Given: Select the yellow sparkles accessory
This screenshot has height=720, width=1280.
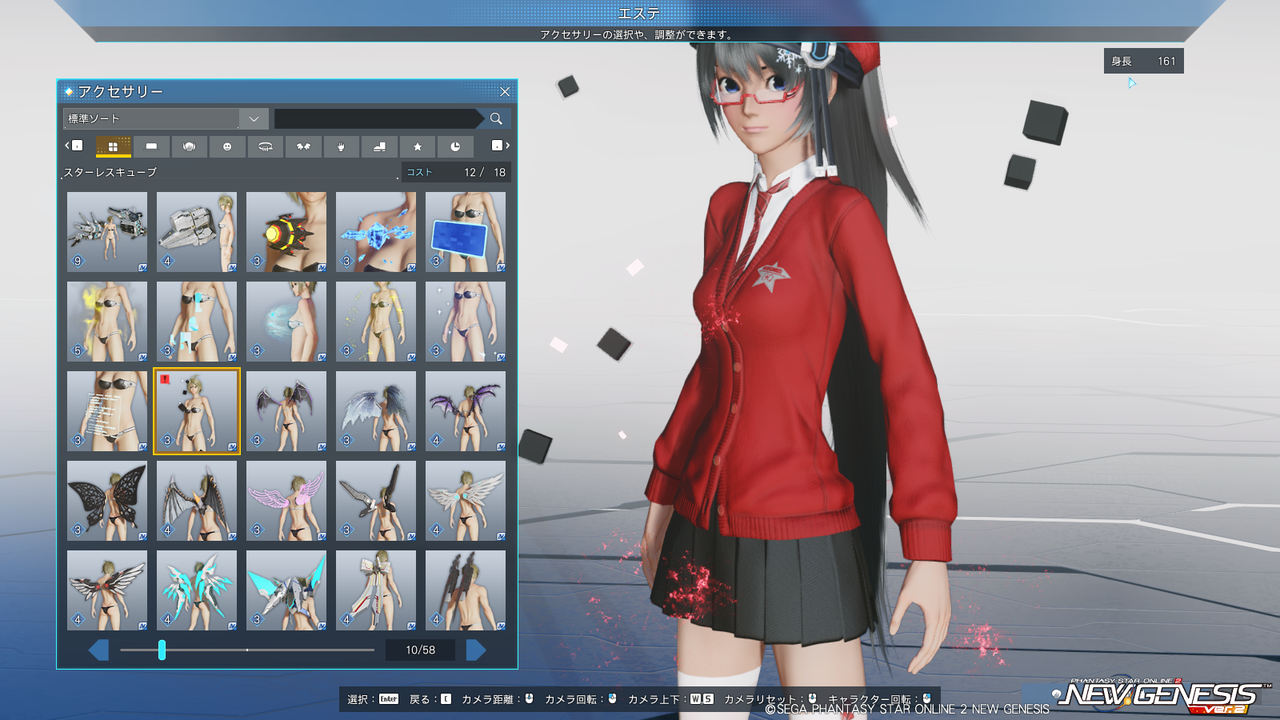Looking at the screenshot, I should 376,322.
